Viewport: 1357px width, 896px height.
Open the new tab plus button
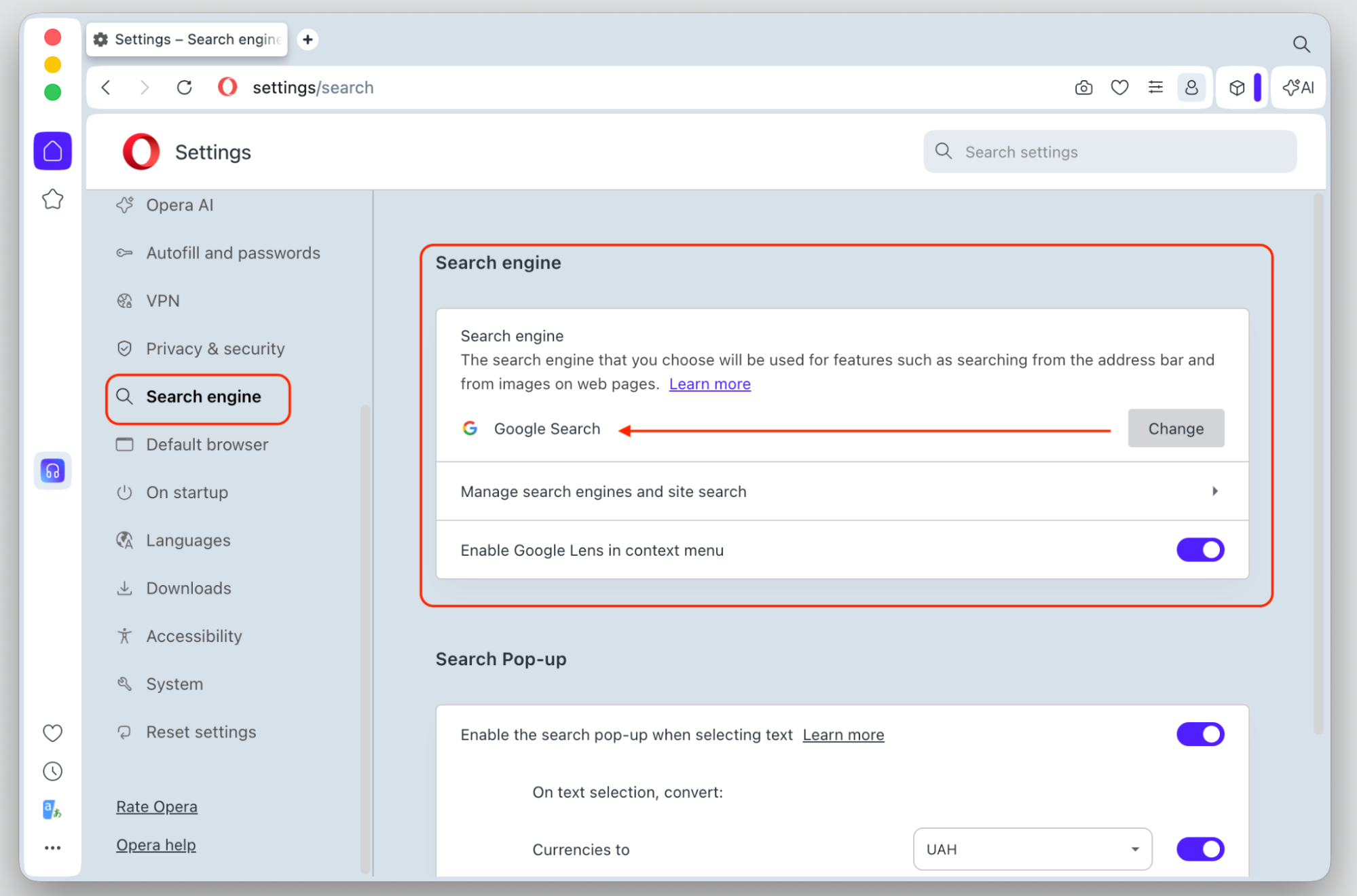click(308, 39)
